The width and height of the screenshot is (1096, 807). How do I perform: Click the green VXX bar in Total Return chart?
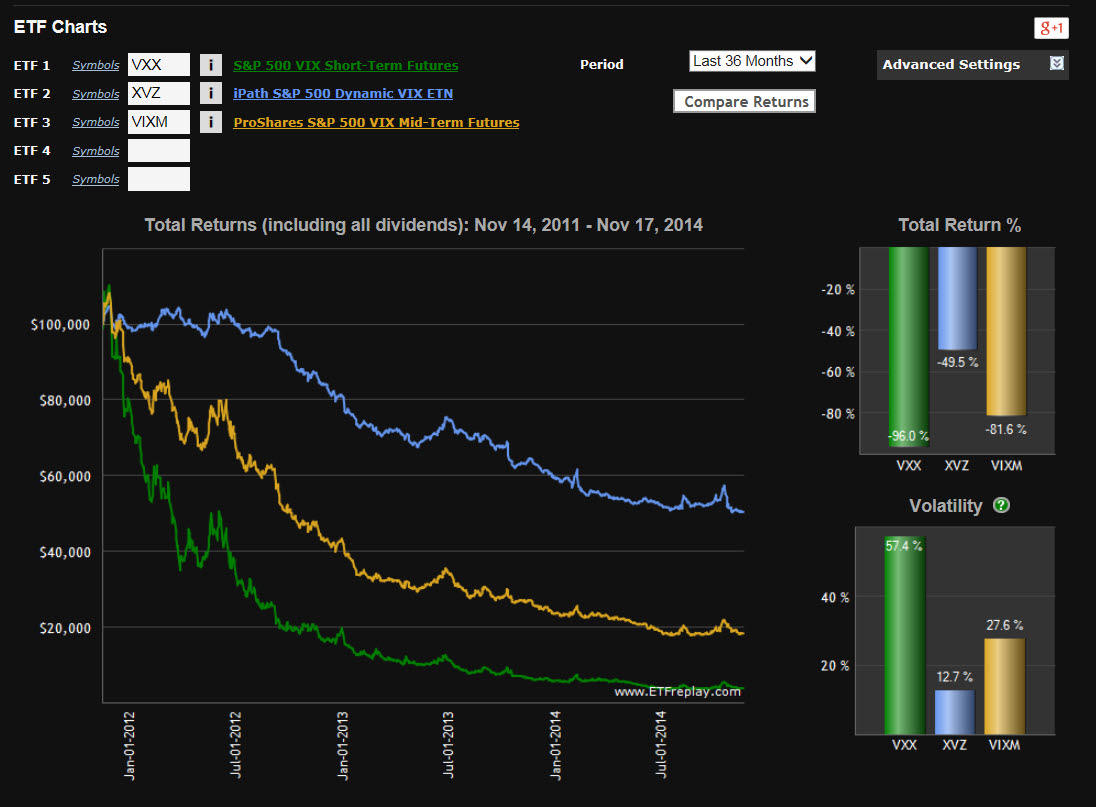coord(908,340)
